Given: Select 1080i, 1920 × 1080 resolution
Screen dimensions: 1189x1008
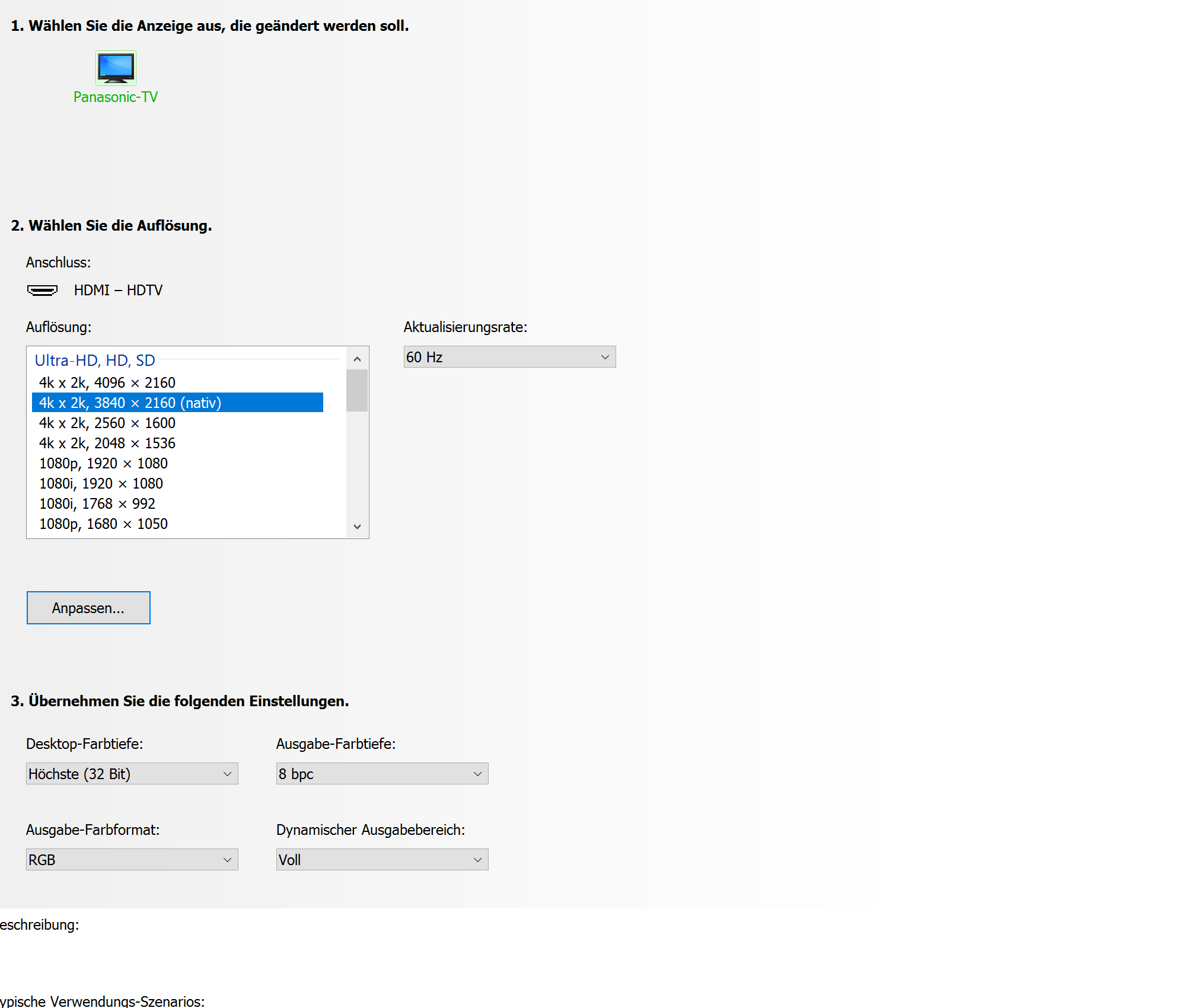Looking at the screenshot, I should point(101,483).
